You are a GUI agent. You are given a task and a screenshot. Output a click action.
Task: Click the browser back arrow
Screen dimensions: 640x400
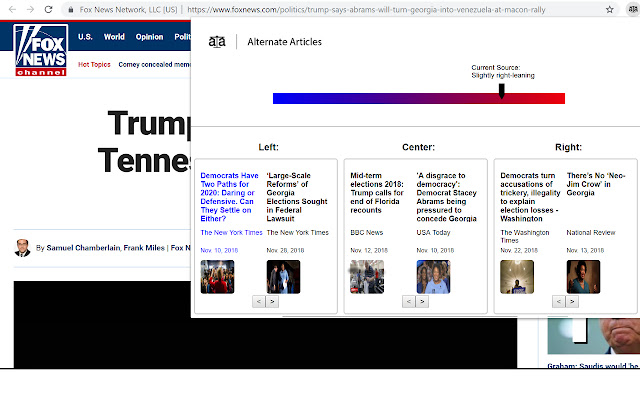click(x=12, y=9)
